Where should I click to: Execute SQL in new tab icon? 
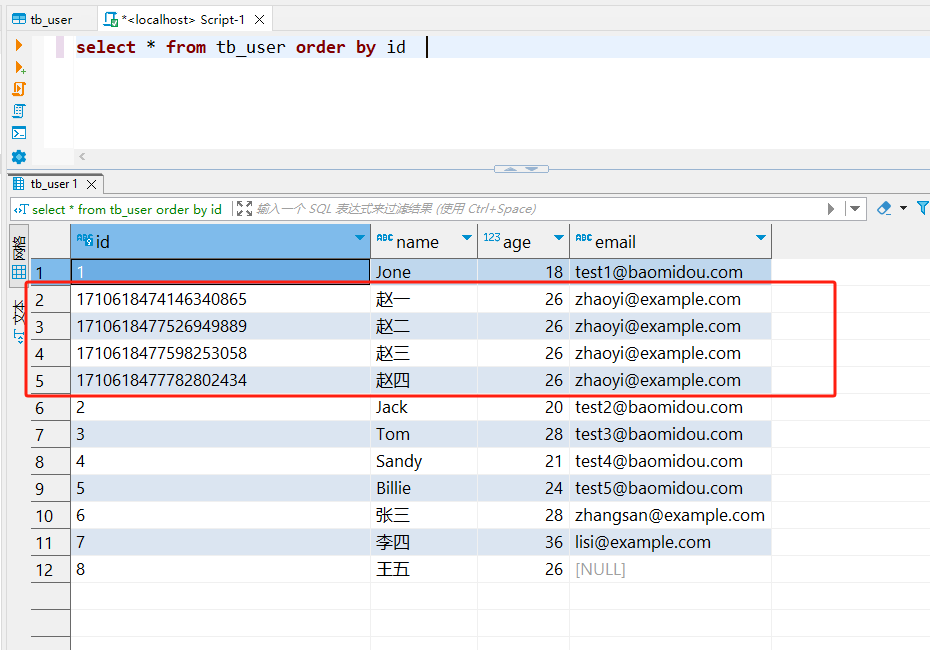point(20,68)
